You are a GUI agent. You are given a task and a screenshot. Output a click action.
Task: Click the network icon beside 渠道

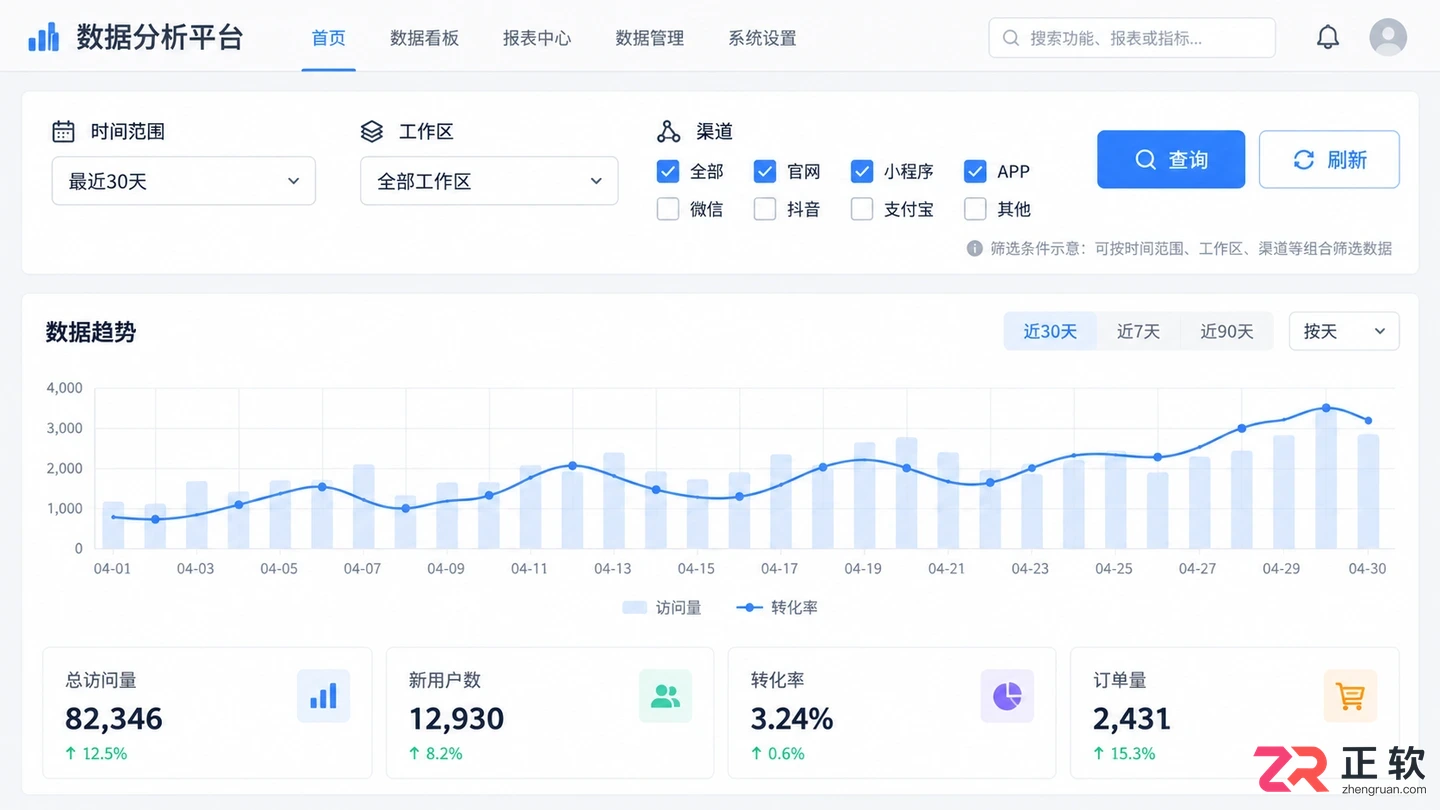click(x=668, y=131)
